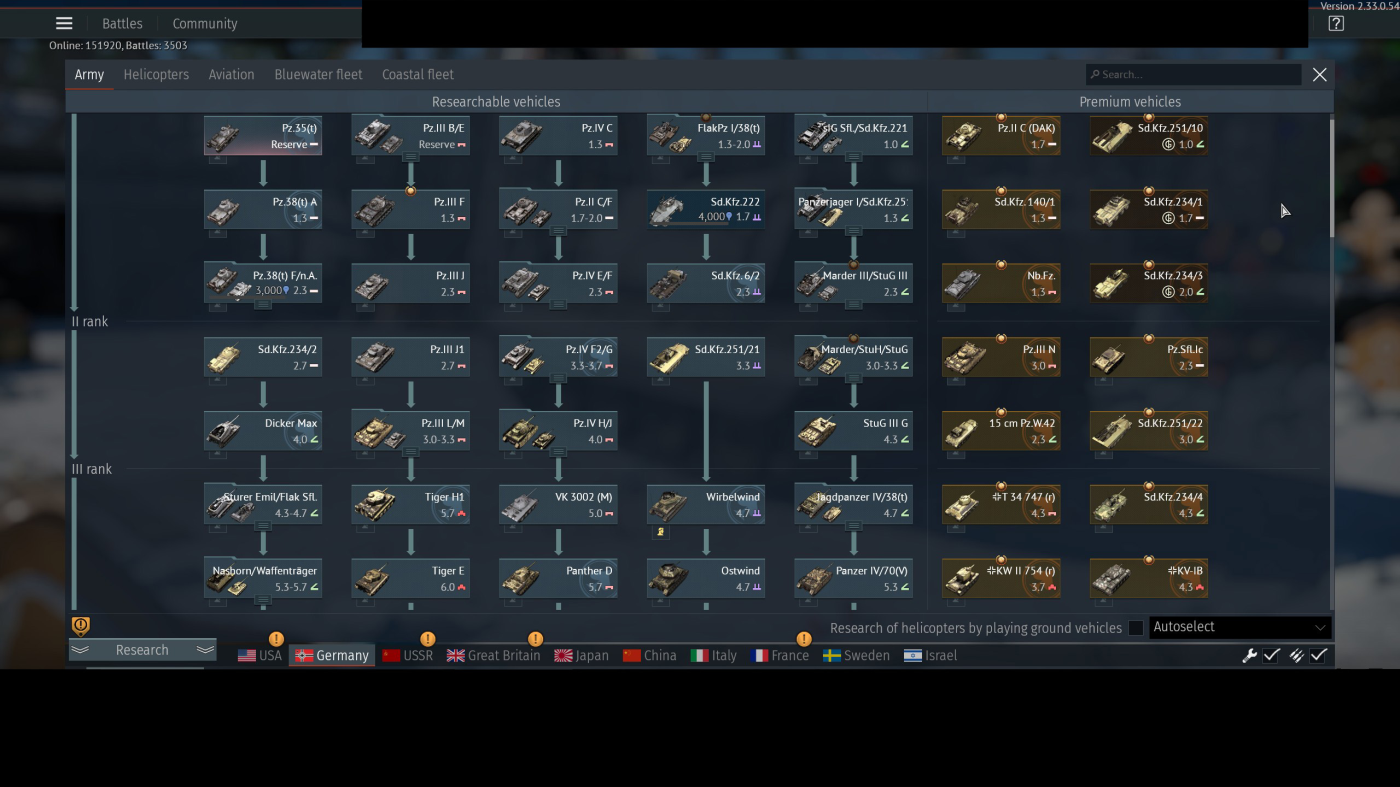Switch to the Helicopters tab
The width and height of the screenshot is (1400, 787).
pos(156,75)
